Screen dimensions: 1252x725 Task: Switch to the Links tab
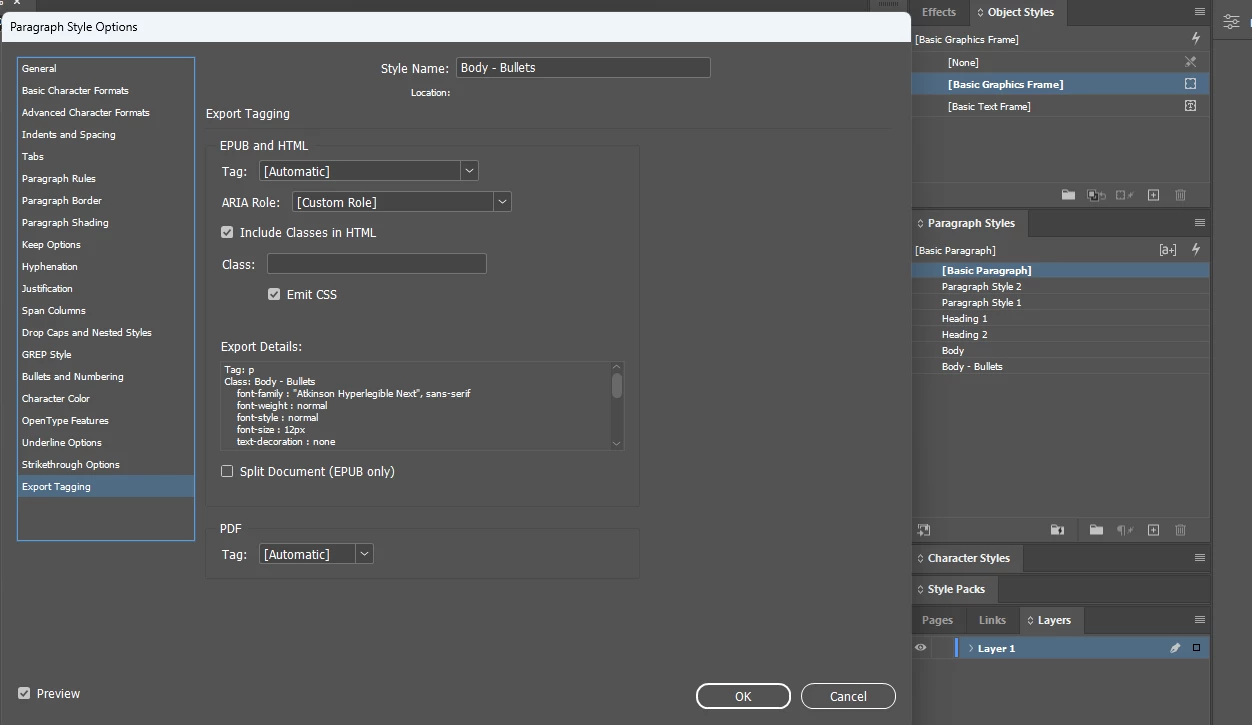pyautogui.click(x=992, y=620)
